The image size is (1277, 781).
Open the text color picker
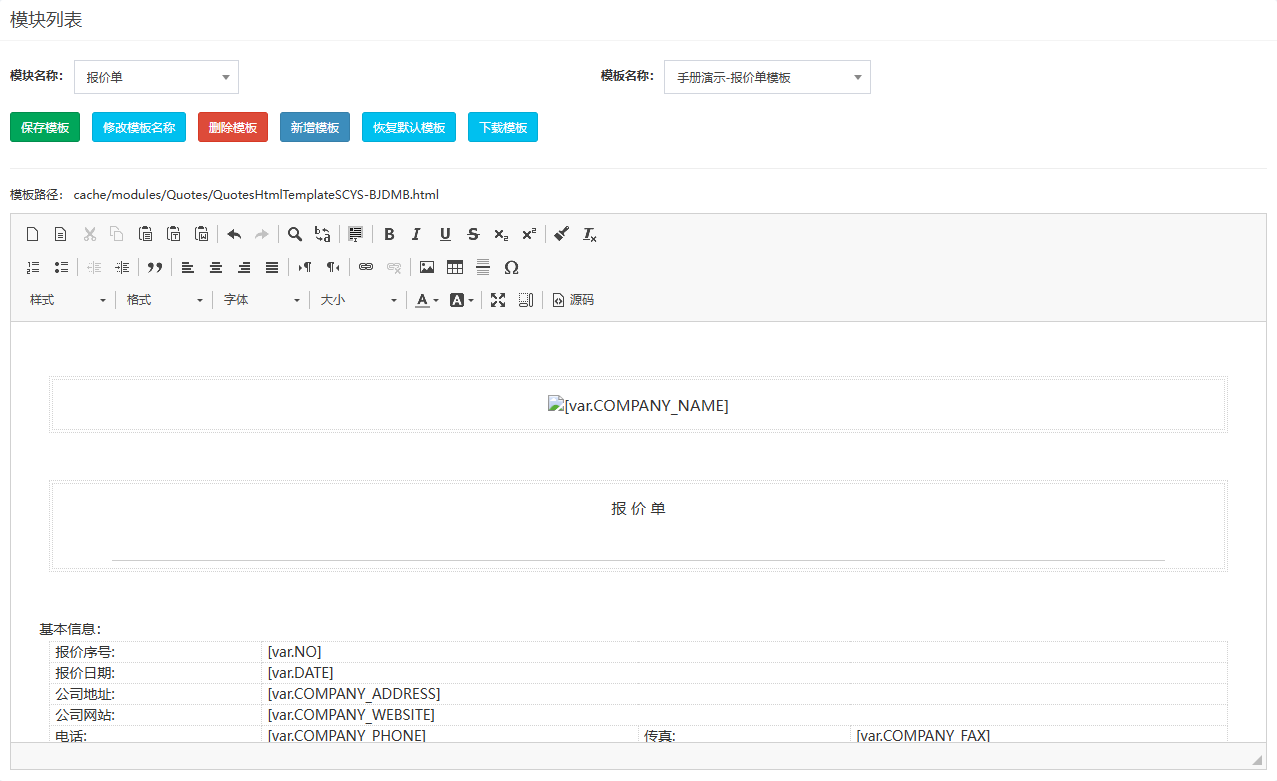(x=427, y=300)
